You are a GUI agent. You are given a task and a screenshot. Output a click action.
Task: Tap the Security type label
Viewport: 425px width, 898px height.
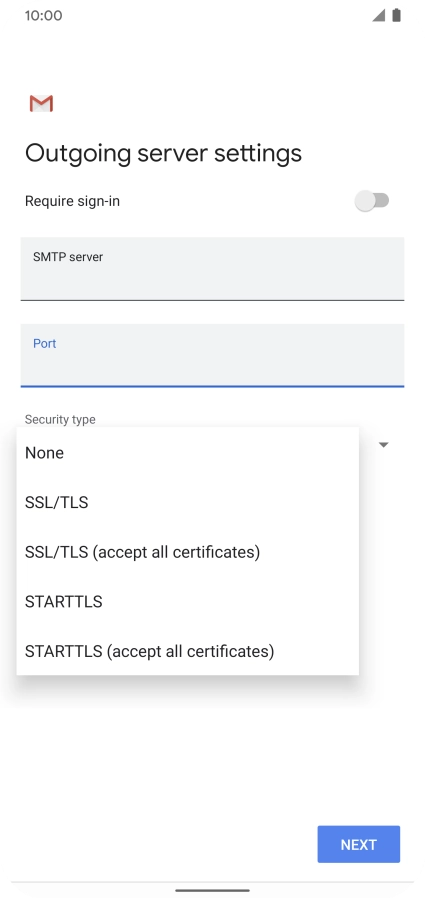(60, 419)
